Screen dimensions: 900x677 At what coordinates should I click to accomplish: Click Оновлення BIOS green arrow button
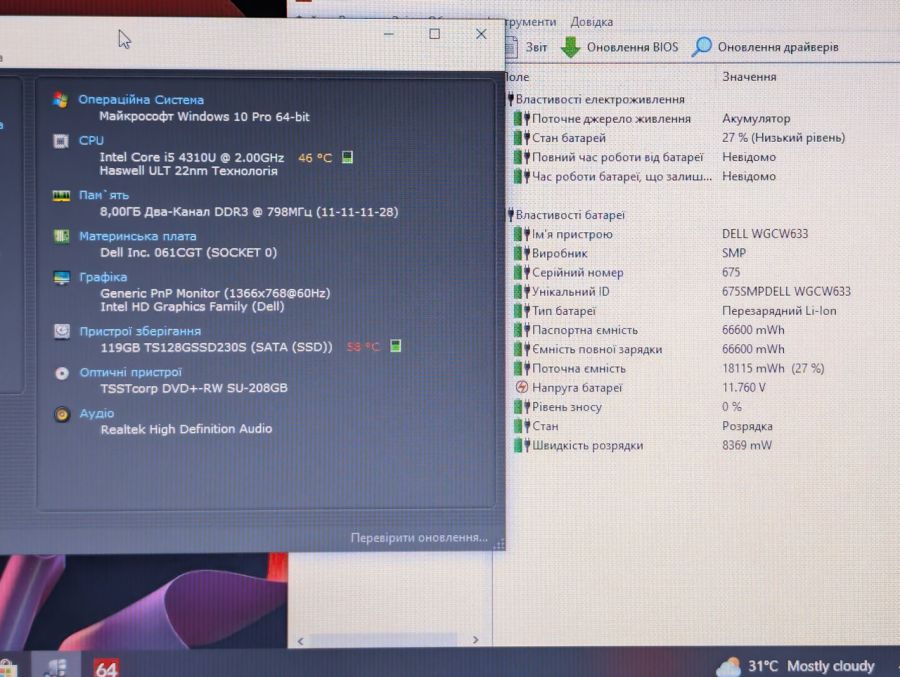619,47
